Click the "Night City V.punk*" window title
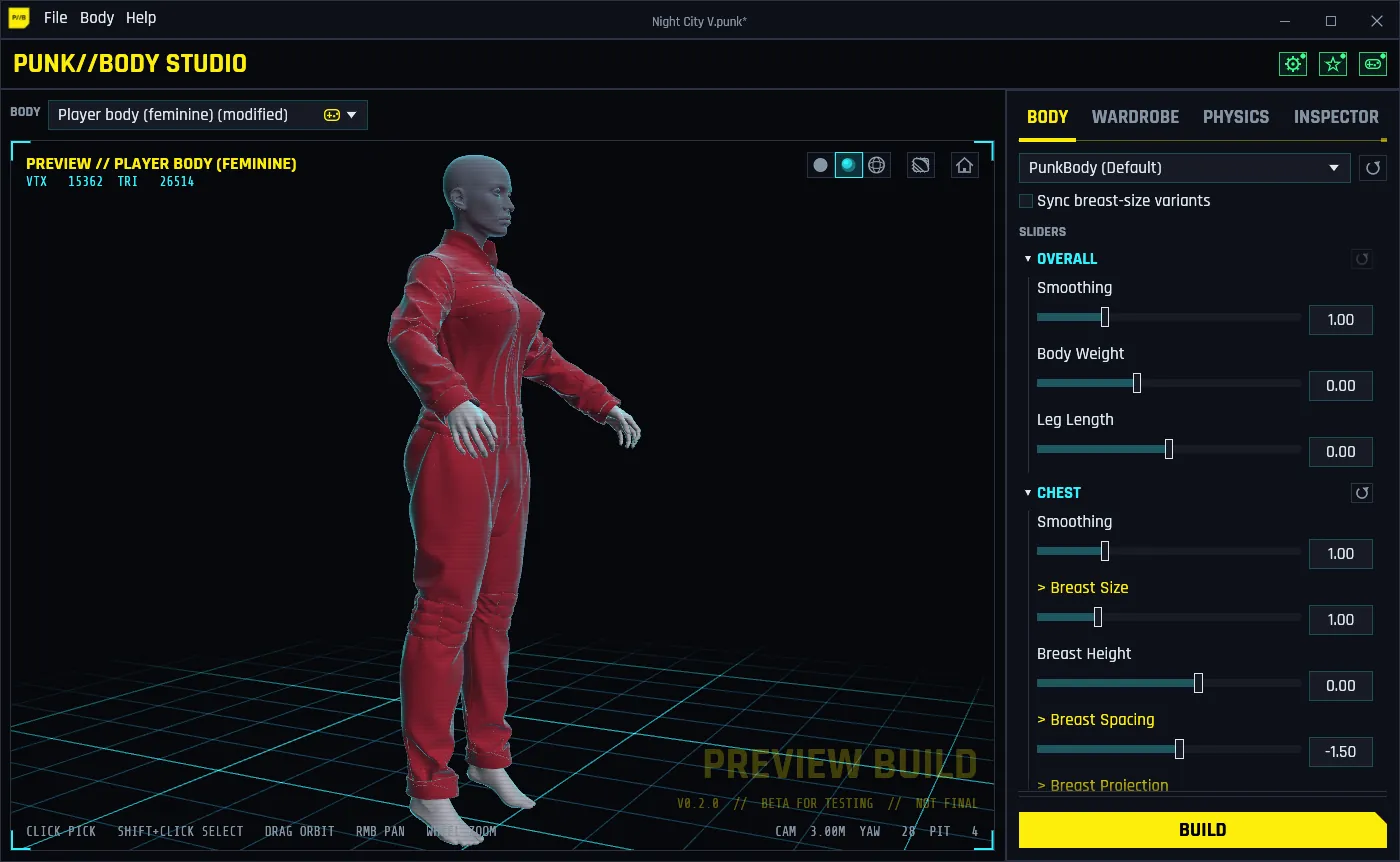The height and width of the screenshot is (862, 1400). [699, 21]
